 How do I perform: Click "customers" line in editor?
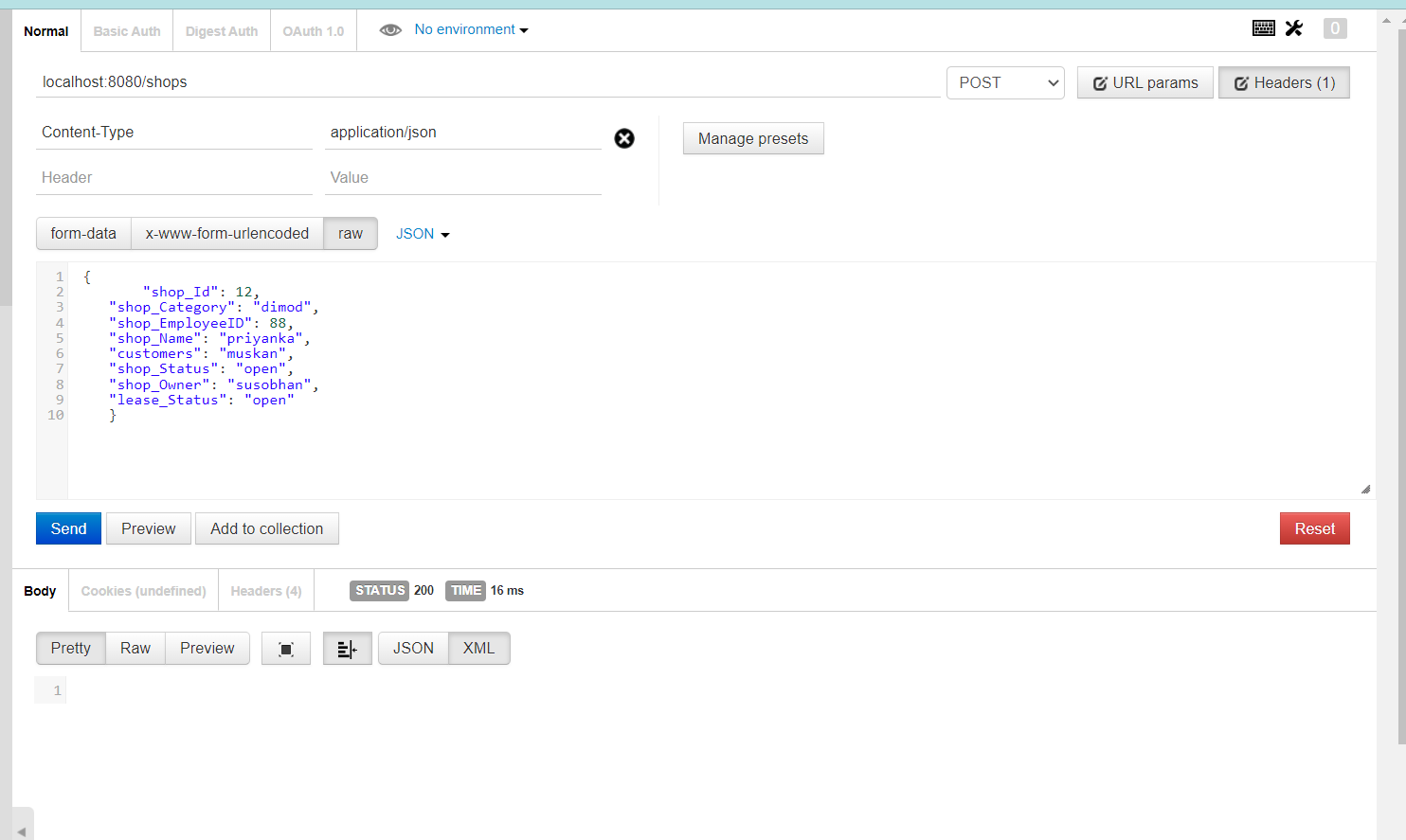coord(202,353)
